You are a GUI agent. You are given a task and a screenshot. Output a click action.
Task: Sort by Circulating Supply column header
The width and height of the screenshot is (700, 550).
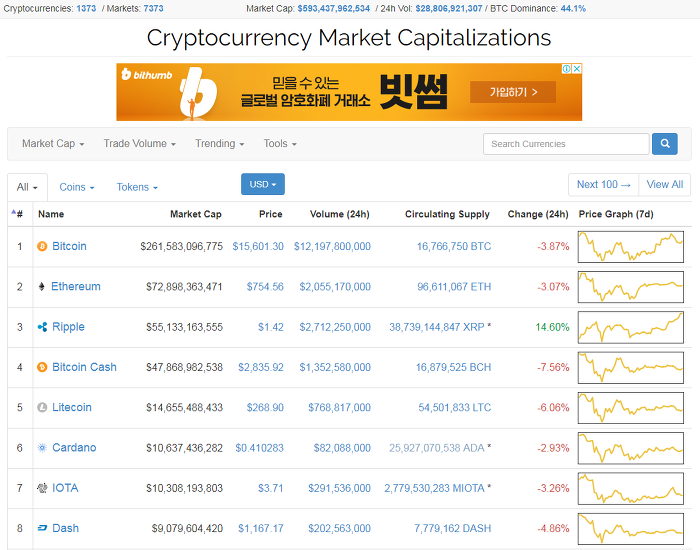447,214
